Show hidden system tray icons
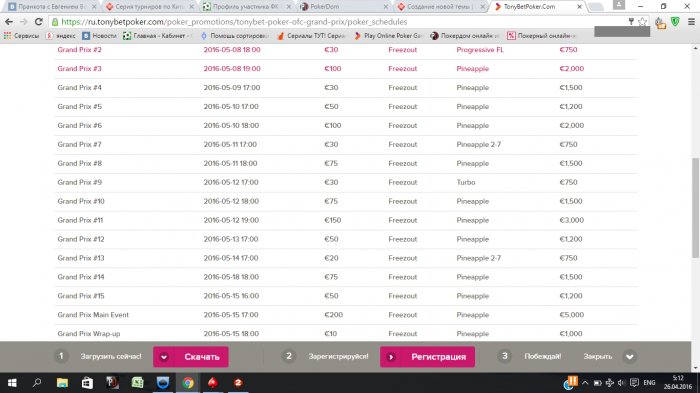700x393 pixels. [x=585, y=383]
